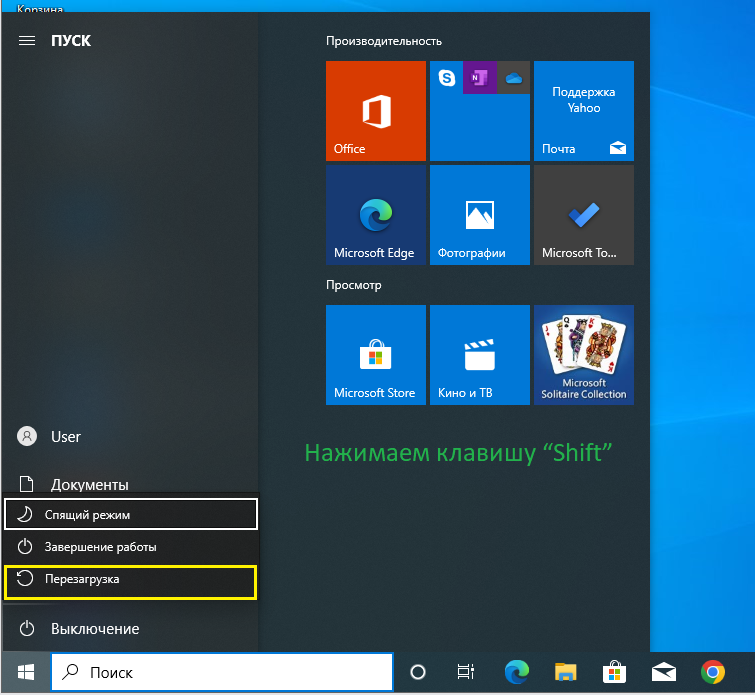Screen dimensions: 755x695
Task: Launch Google Chrome from the taskbar
Action: [x=713, y=672]
